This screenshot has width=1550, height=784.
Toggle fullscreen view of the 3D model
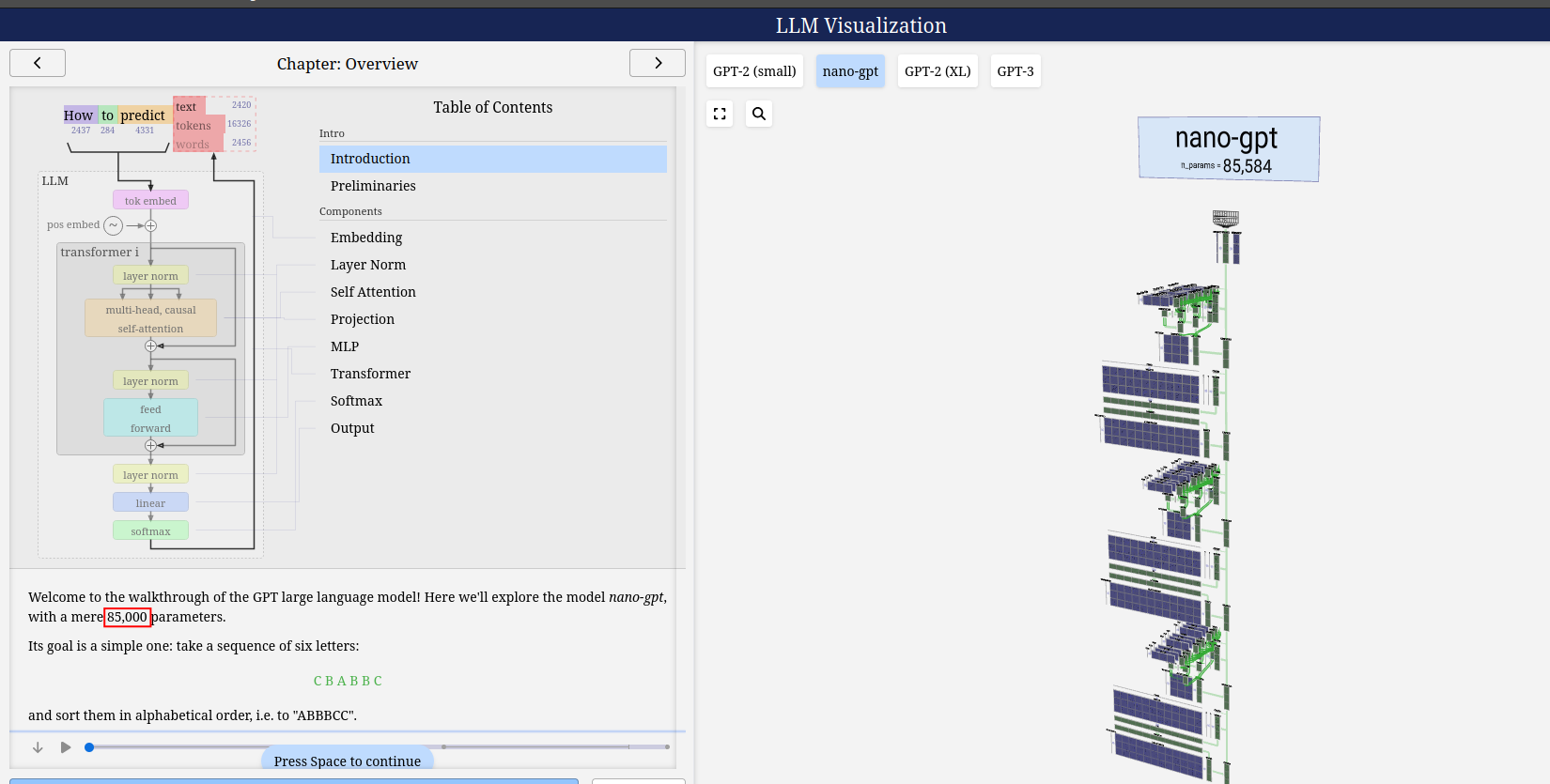720,114
